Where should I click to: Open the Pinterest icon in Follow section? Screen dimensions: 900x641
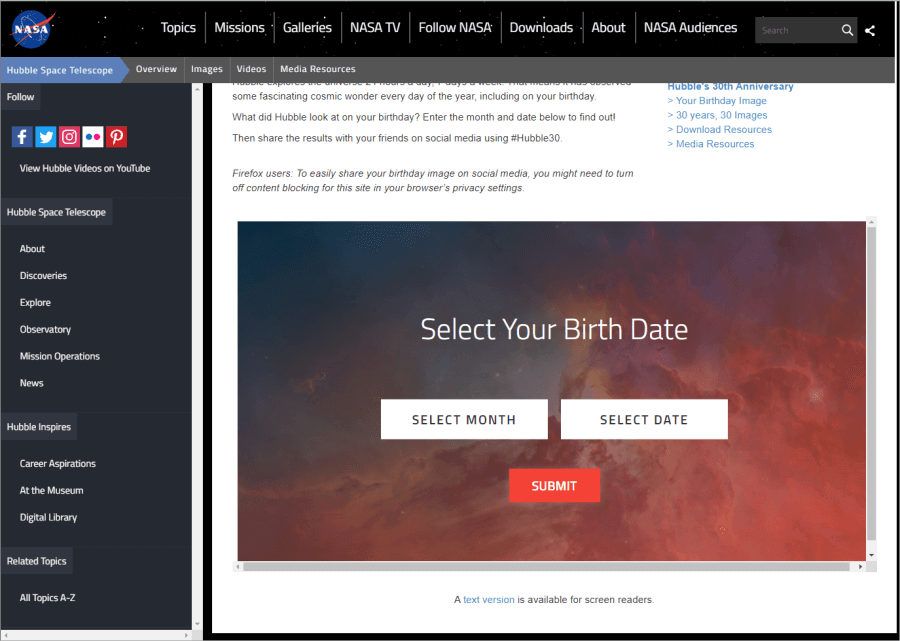click(117, 137)
